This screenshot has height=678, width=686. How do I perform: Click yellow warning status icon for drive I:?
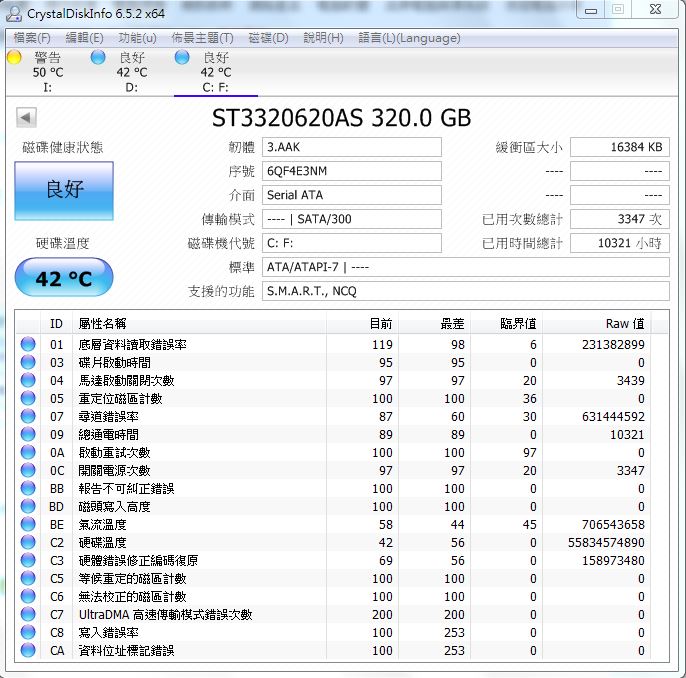14,57
